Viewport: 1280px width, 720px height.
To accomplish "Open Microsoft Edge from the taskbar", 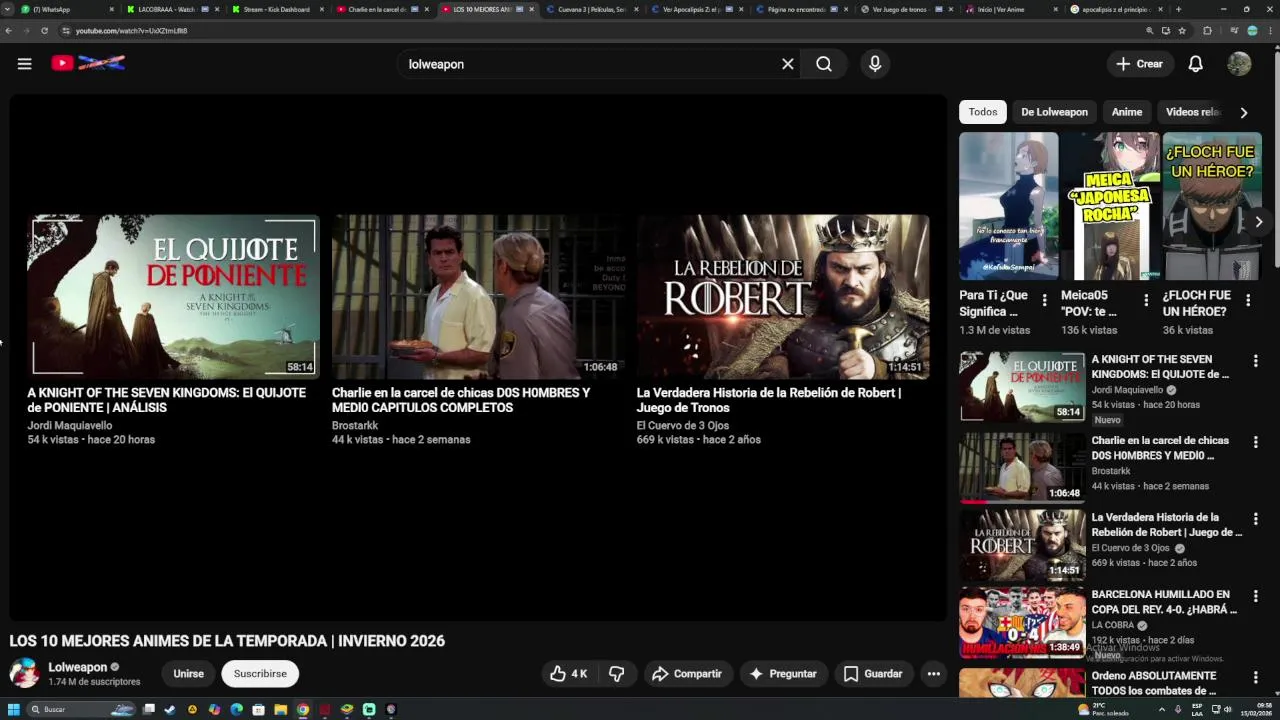I will tap(237, 709).
